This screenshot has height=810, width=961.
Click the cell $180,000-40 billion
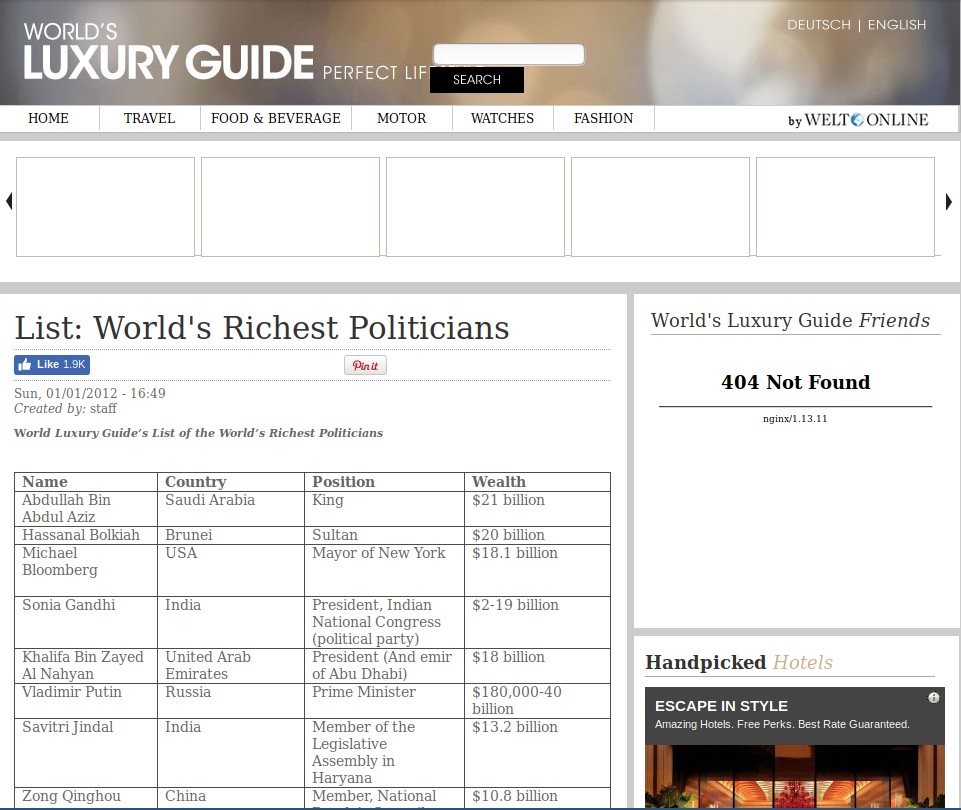pyautogui.click(x=537, y=700)
